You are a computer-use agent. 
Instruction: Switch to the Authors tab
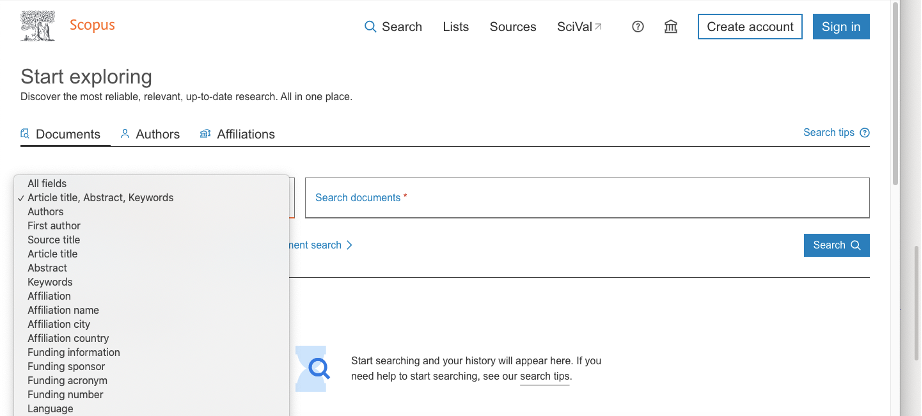coord(150,134)
